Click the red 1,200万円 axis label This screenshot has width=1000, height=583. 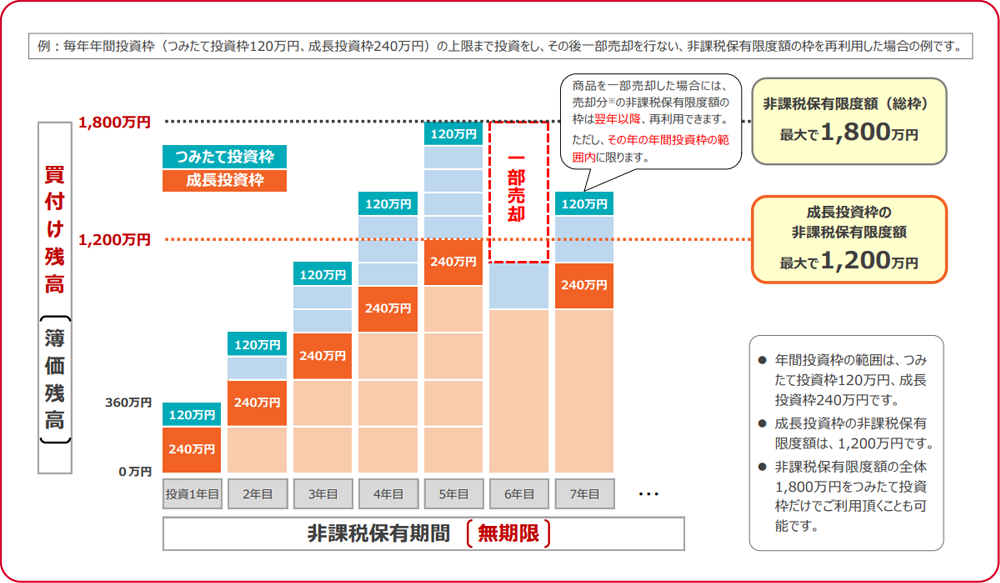(114, 240)
